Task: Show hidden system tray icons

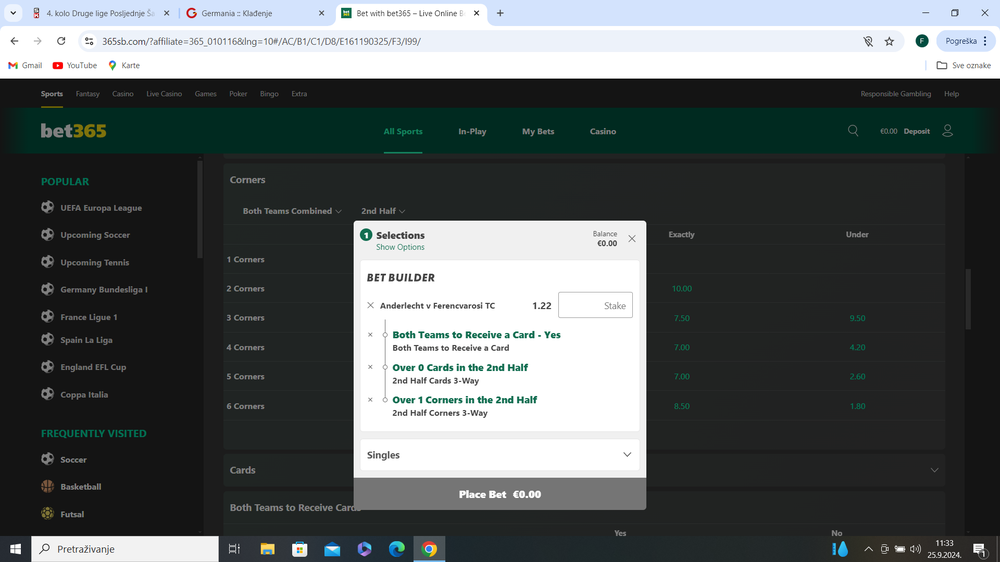Action: [868, 549]
